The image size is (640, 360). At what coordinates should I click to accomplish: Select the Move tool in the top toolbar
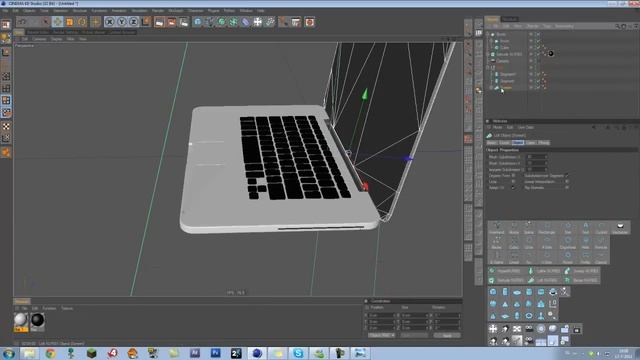click(x=58, y=22)
